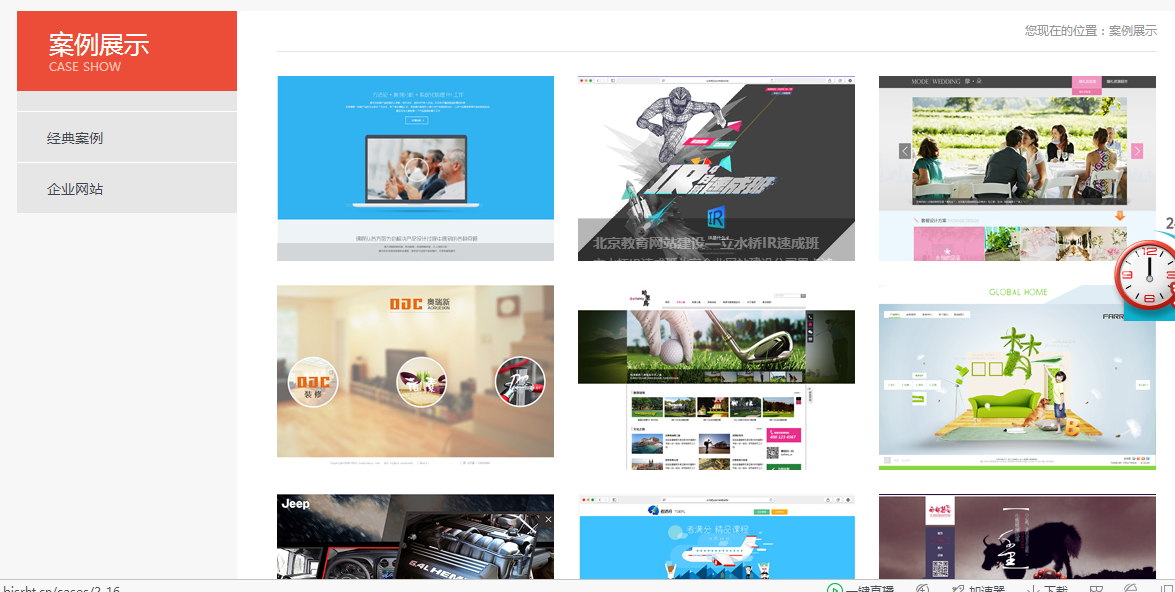Image resolution: width=1175 pixels, height=592 pixels.
Task: Open the Jeep engine case thumbnail
Action: pyautogui.click(x=415, y=537)
